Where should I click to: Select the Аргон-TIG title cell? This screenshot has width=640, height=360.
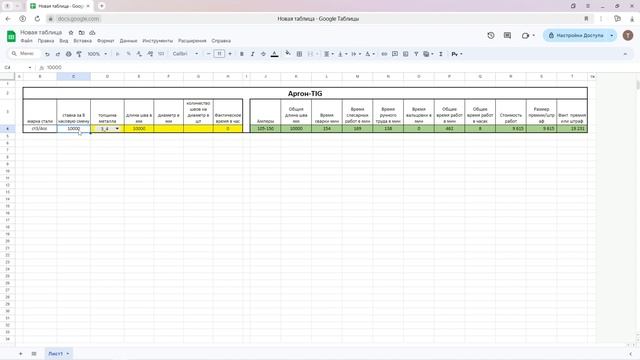(x=305, y=93)
